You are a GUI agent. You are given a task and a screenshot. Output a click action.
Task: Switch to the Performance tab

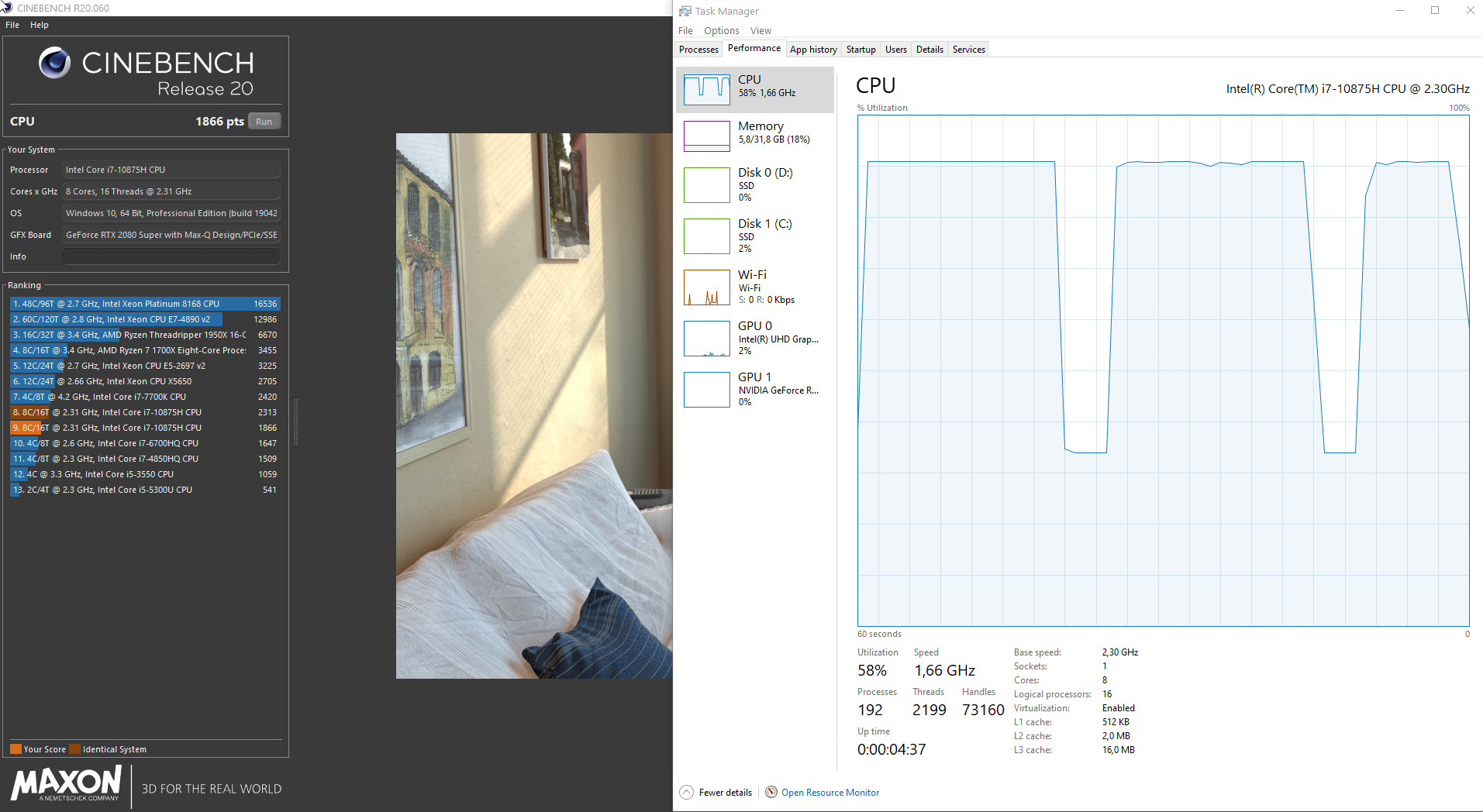(x=754, y=48)
